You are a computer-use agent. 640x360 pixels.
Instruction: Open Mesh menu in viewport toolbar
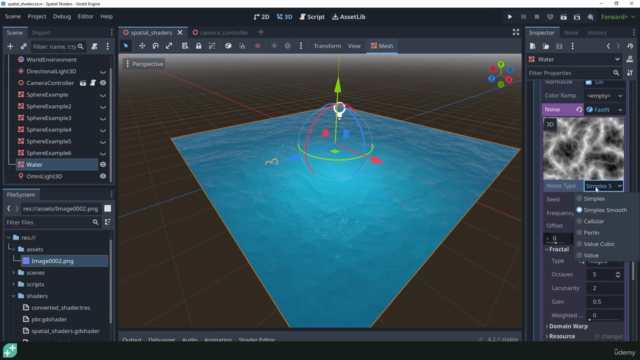pyautogui.click(x=382, y=46)
